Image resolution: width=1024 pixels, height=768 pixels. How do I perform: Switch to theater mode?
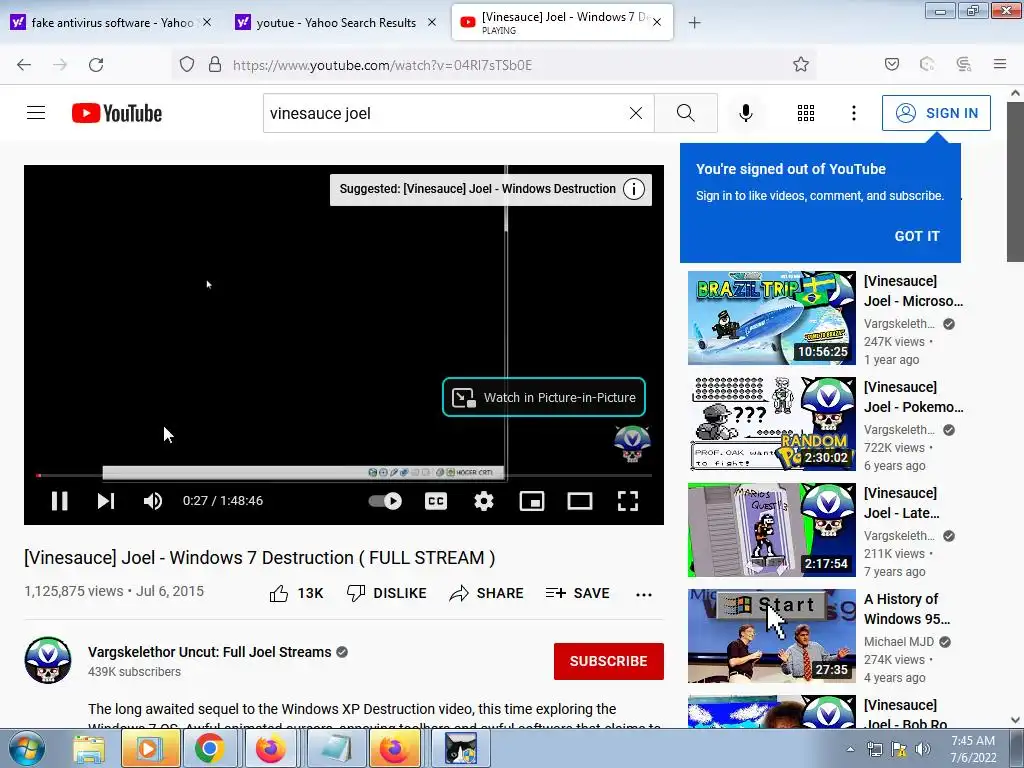coord(580,501)
